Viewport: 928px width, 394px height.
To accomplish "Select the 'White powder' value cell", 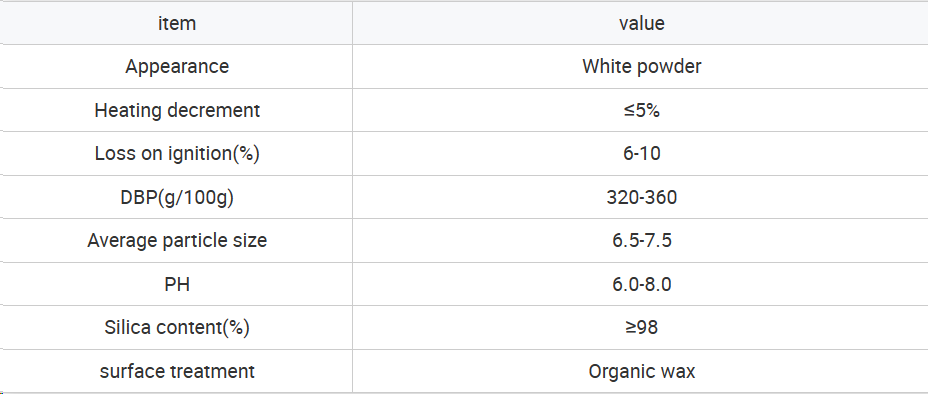I will tap(641, 66).
